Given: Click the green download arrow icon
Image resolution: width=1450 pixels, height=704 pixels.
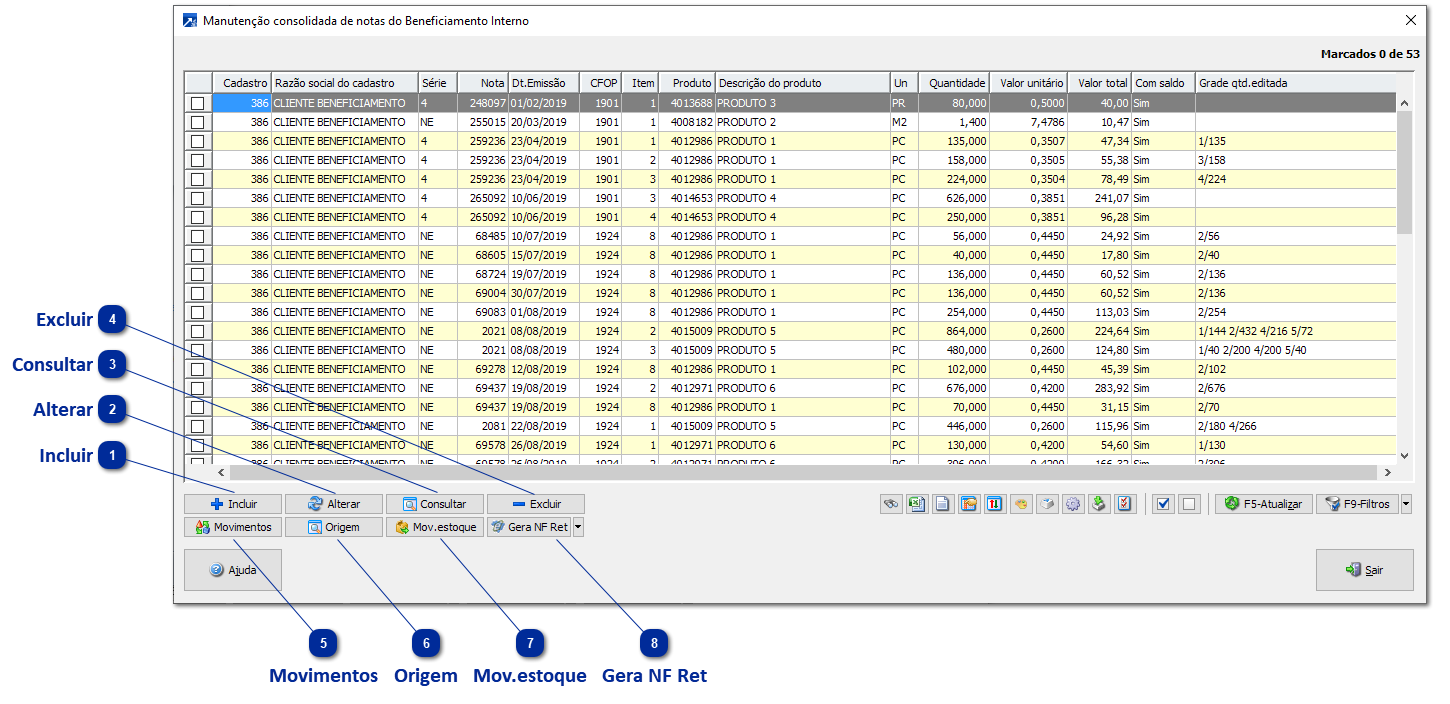Looking at the screenshot, I should [1099, 504].
